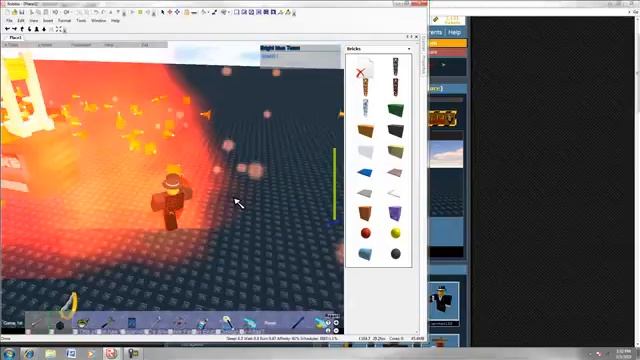Select the blue book gear in hotbar
Screen dimensions: 640x360
coord(131,323)
